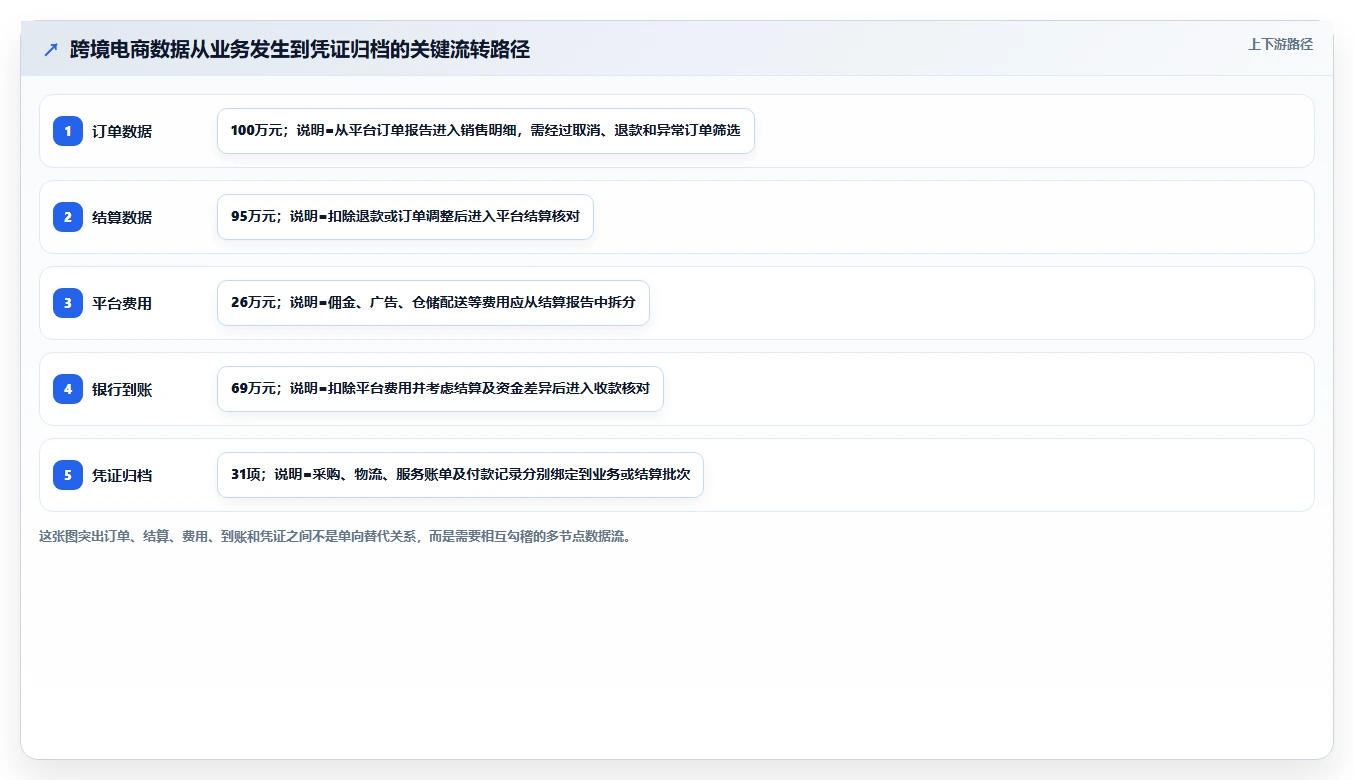Image resolution: width=1354 pixels, height=780 pixels.
Task: Click the 上下游路径 label in the header
Action: (1280, 44)
